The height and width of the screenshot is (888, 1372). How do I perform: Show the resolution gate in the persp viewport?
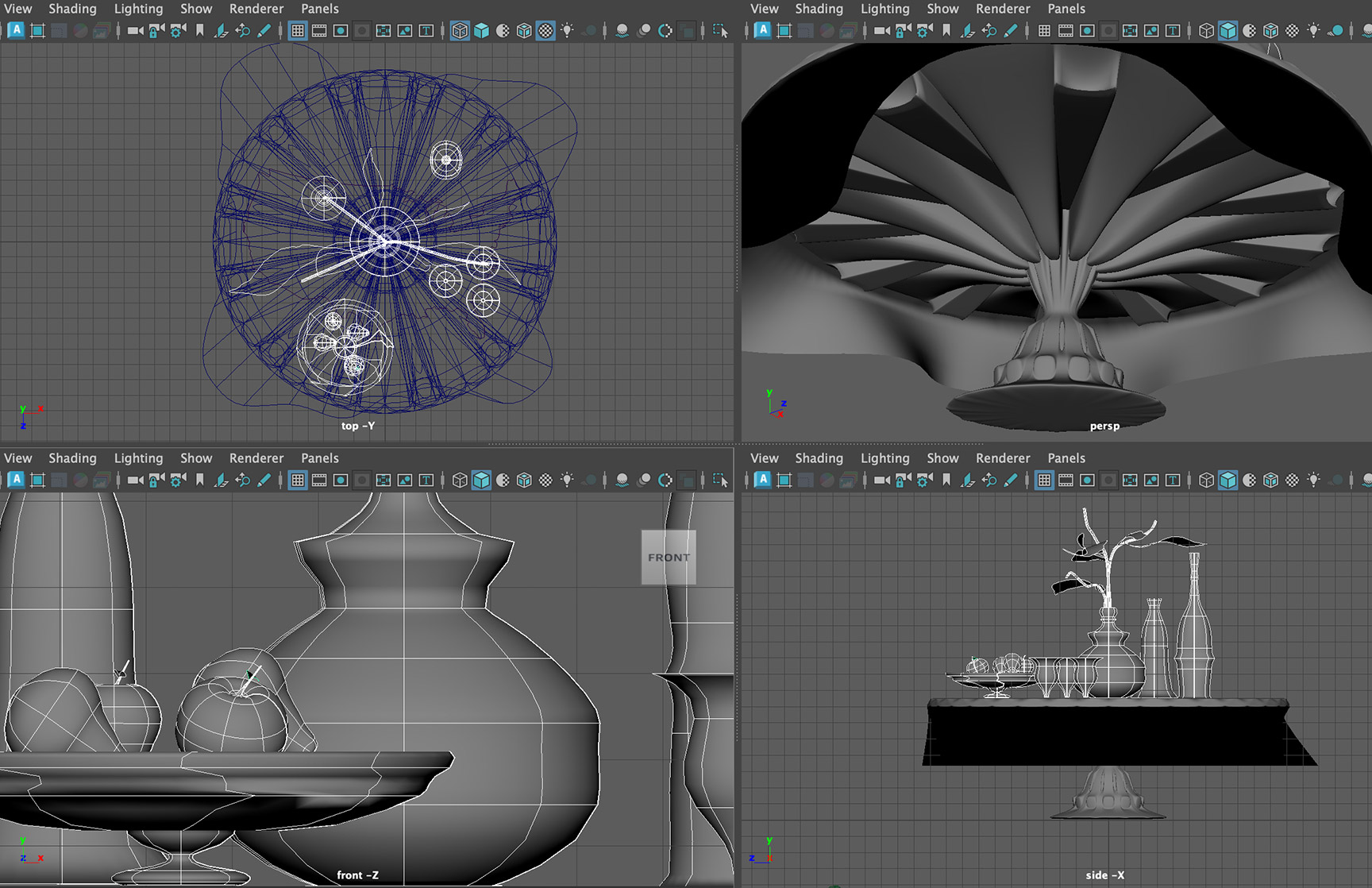(1087, 31)
